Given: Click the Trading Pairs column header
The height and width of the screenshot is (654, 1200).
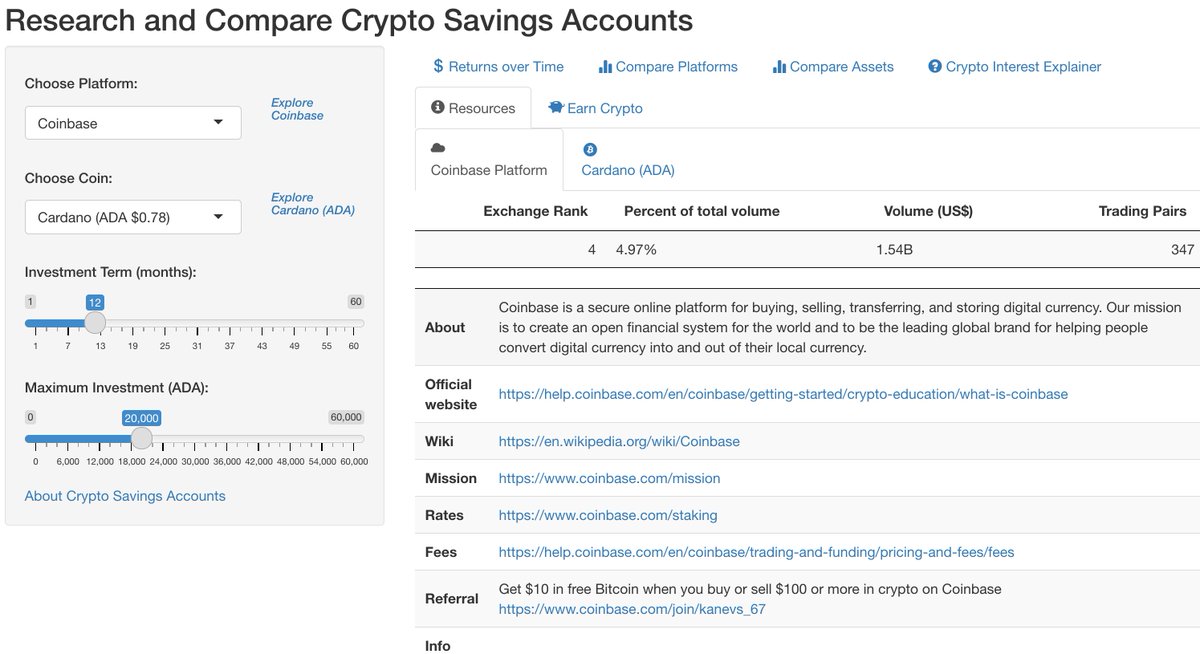Looking at the screenshot, I should point(1142,211).
